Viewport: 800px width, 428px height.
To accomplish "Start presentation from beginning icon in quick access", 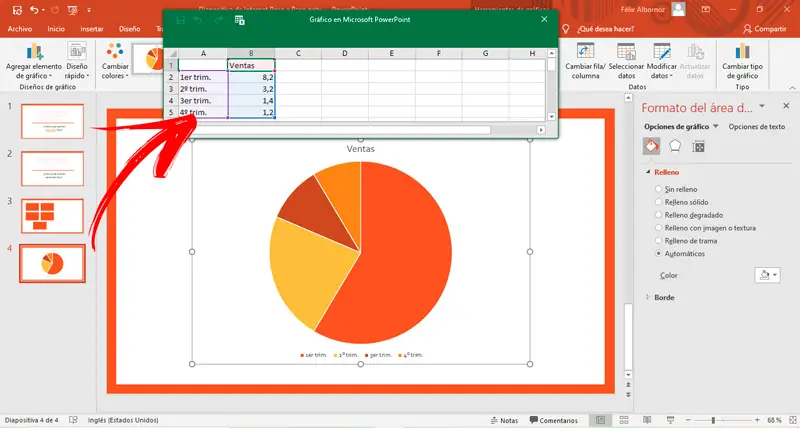I will click(72, 10).
